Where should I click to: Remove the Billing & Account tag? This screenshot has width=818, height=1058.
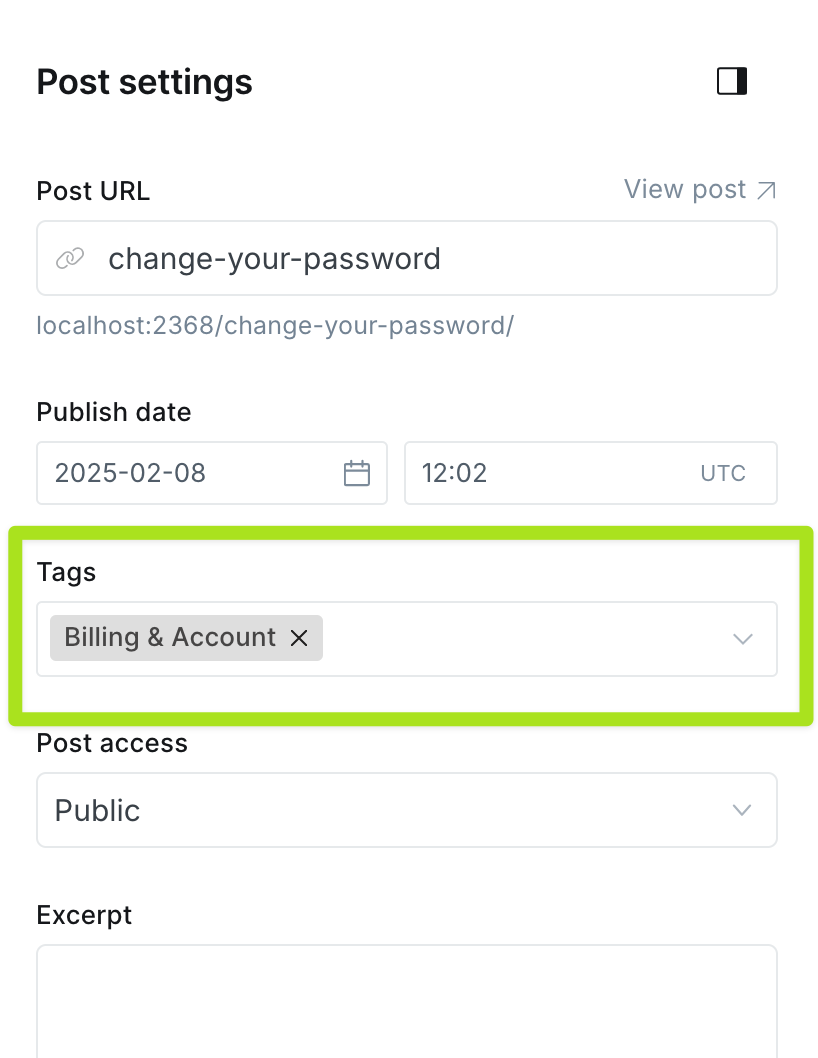tap(298, 638)
